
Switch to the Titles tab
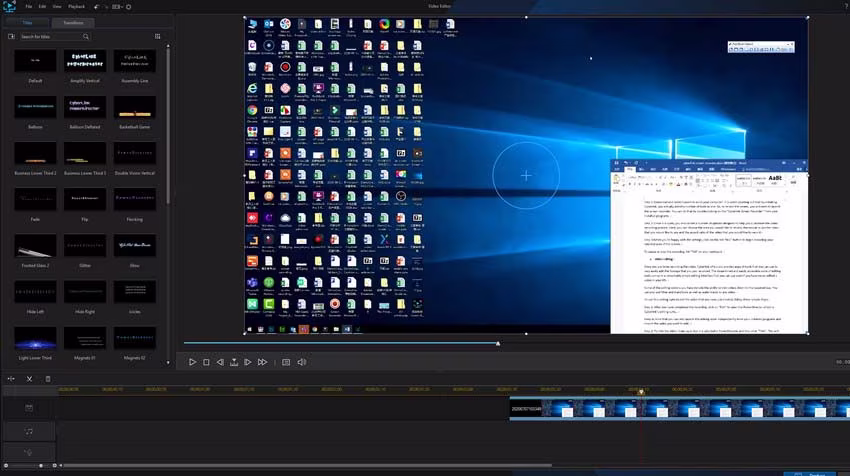[x=27, y=23]
